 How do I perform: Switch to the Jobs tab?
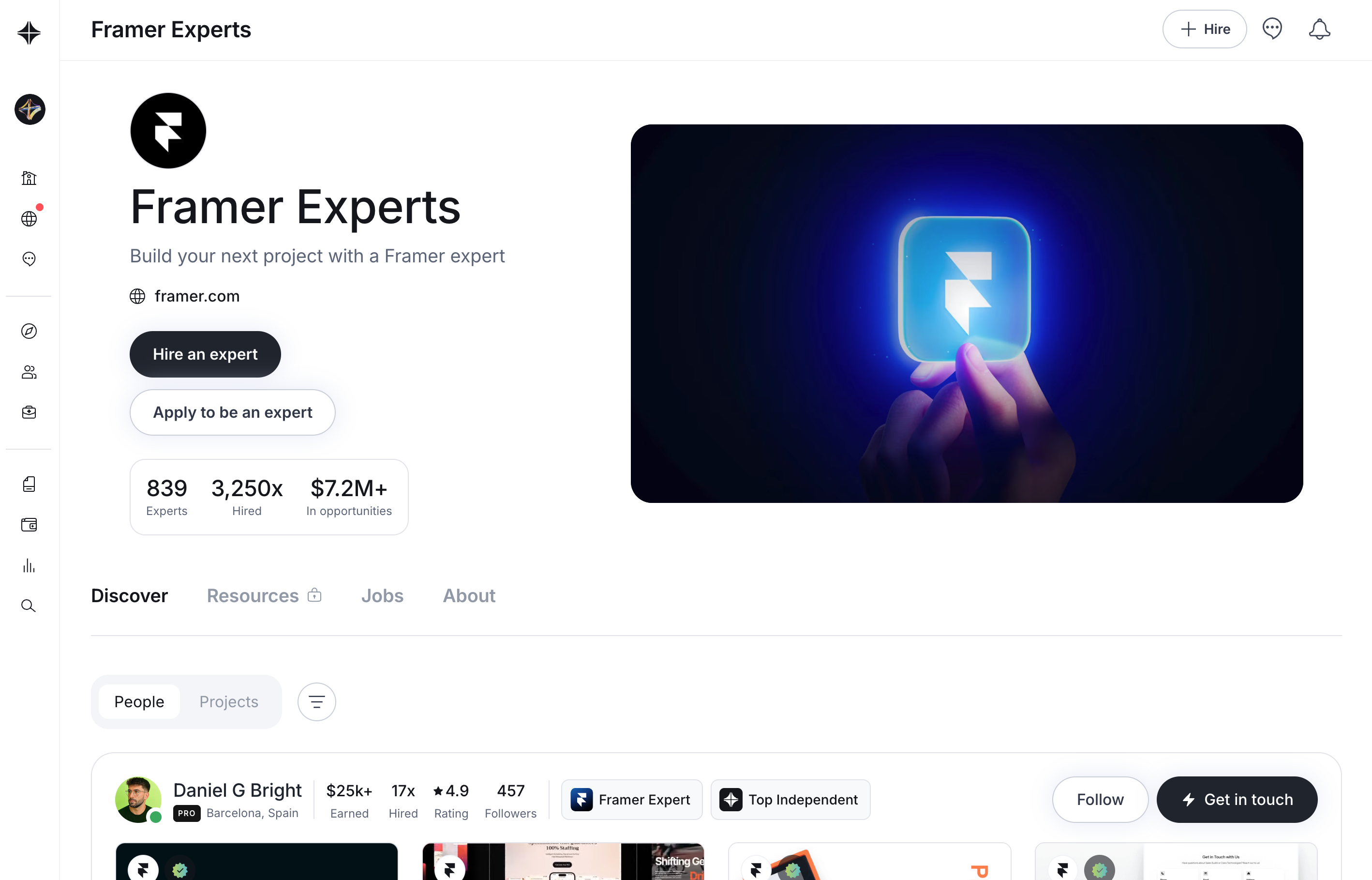382,595
